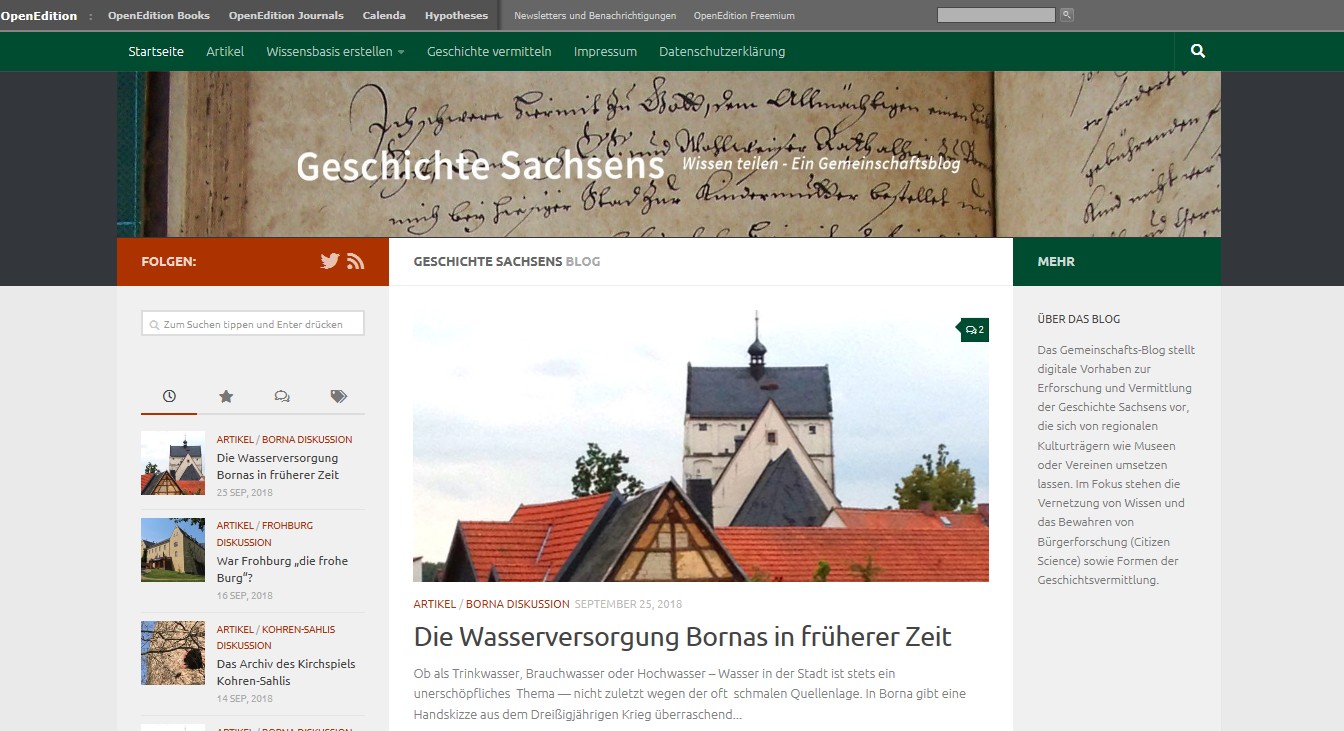Select the popular posts star tab
The width and height of the screenshot is (1344, 731).
[226, 396]
